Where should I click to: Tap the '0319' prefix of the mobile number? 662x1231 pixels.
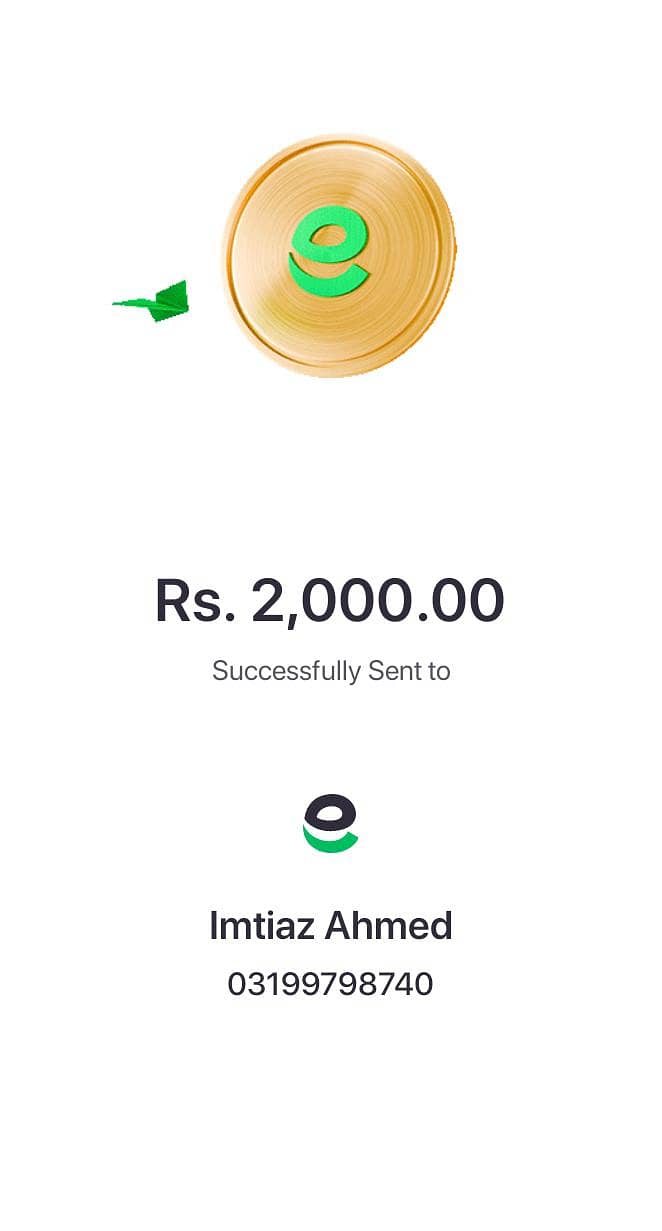(x=264, y=984)
